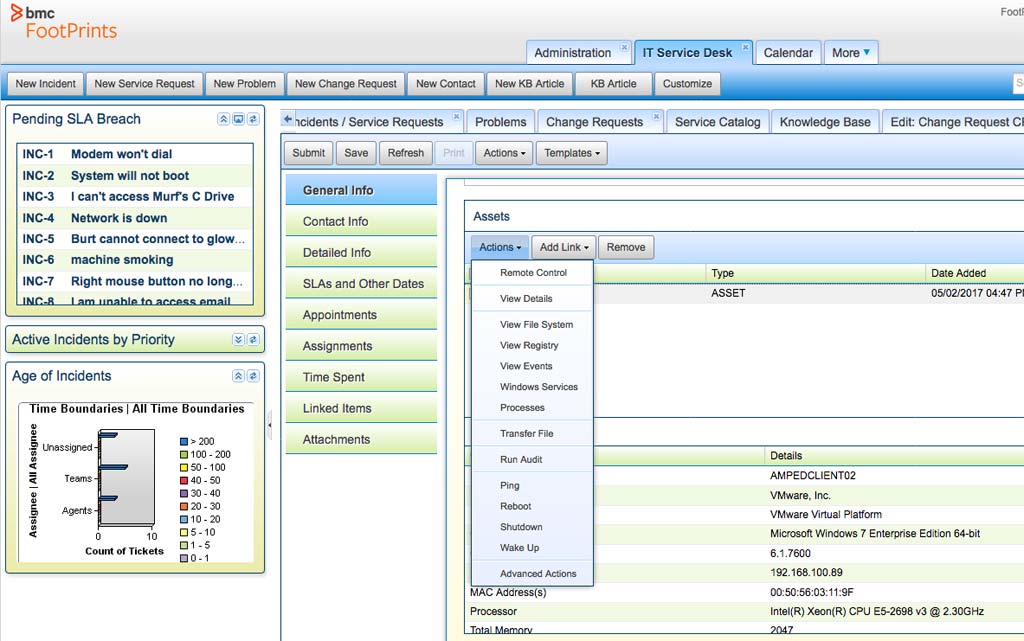Click the left arrow to scroll tabs back
Viewport: 1024px width, 641px height.
coord(288,119)
